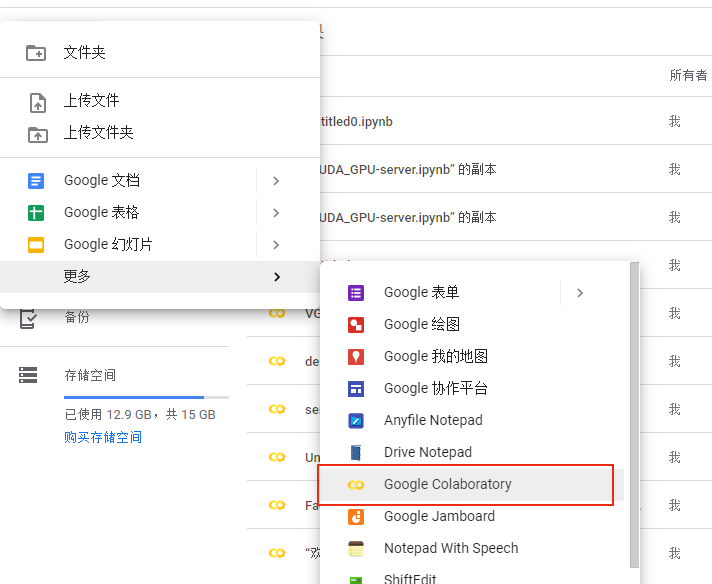This screenshot has height=584, width=712.
Task: Choose 文件夹 to create a folder
Action: (160, 53)
